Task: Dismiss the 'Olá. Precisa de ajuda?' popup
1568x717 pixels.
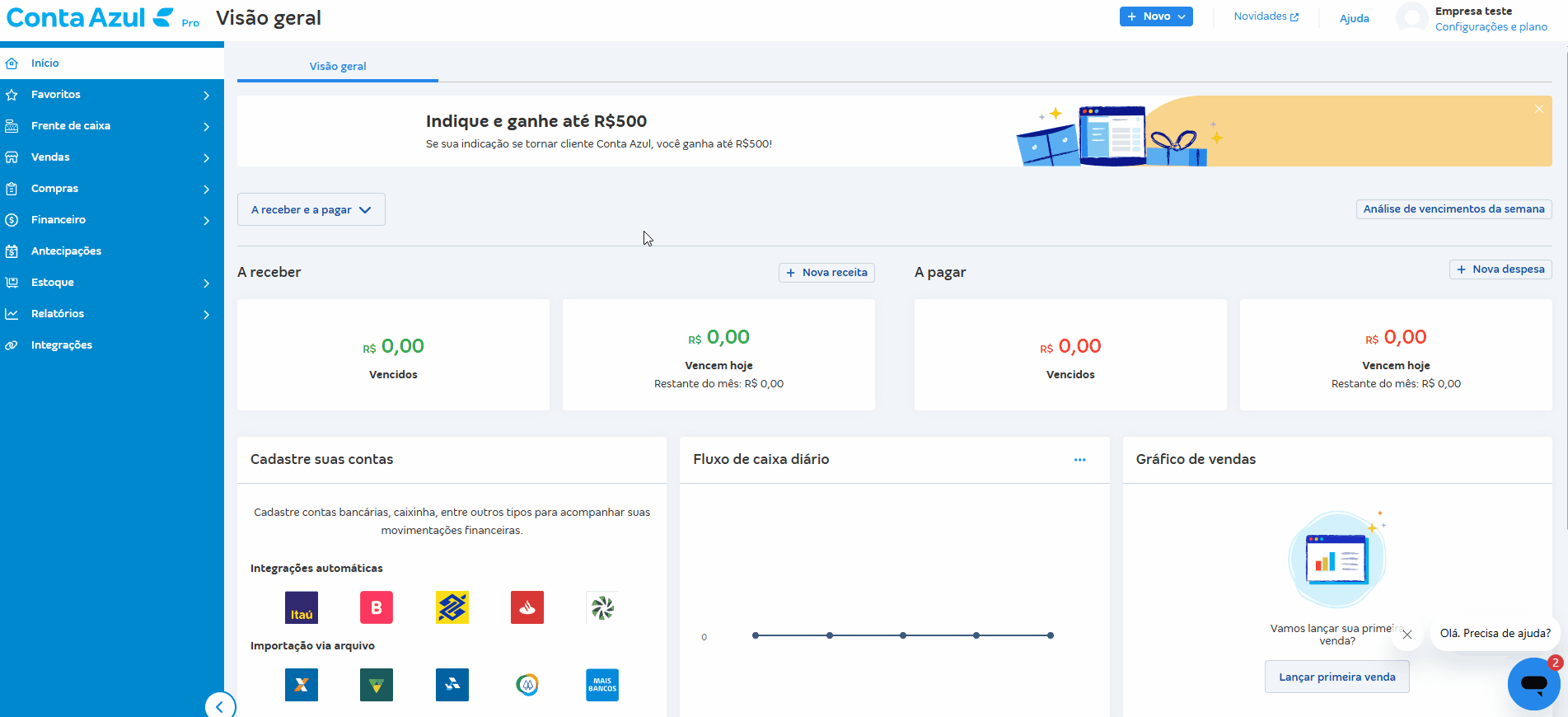Action: tap(1407, 635)
